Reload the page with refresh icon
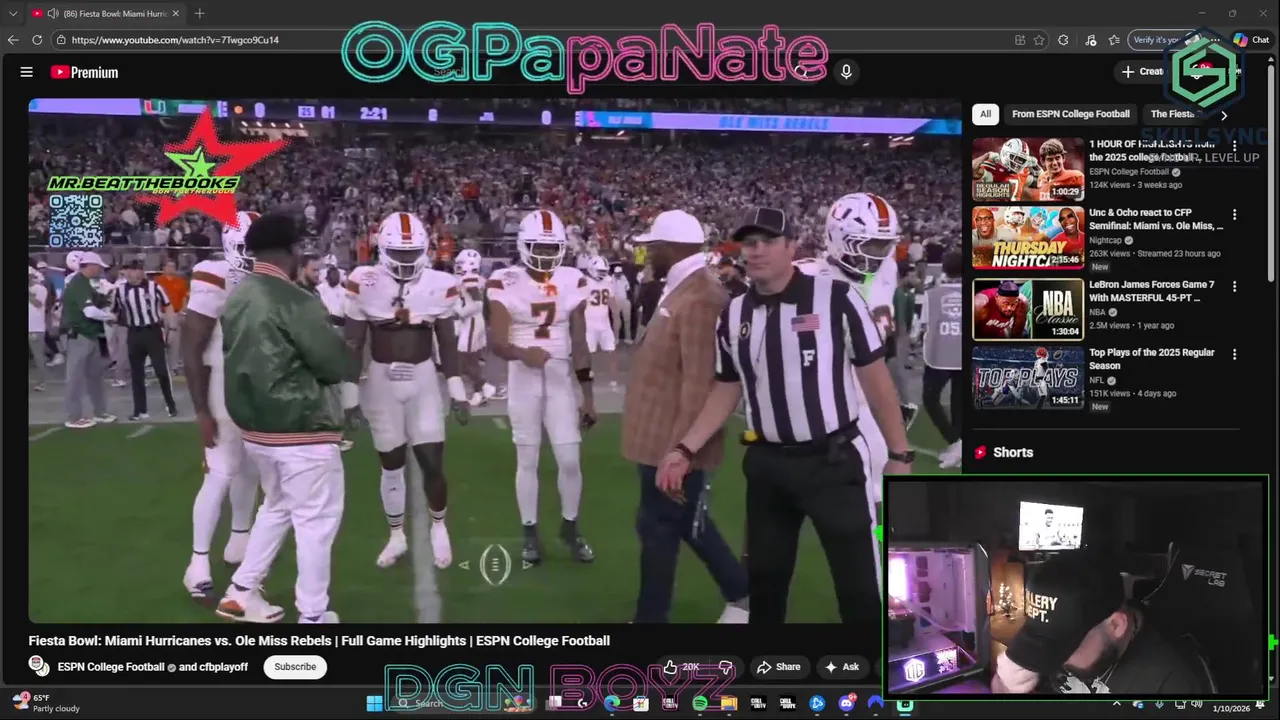Image resolution: width=1280 pixels, height=720 pixels. (37, 40)
